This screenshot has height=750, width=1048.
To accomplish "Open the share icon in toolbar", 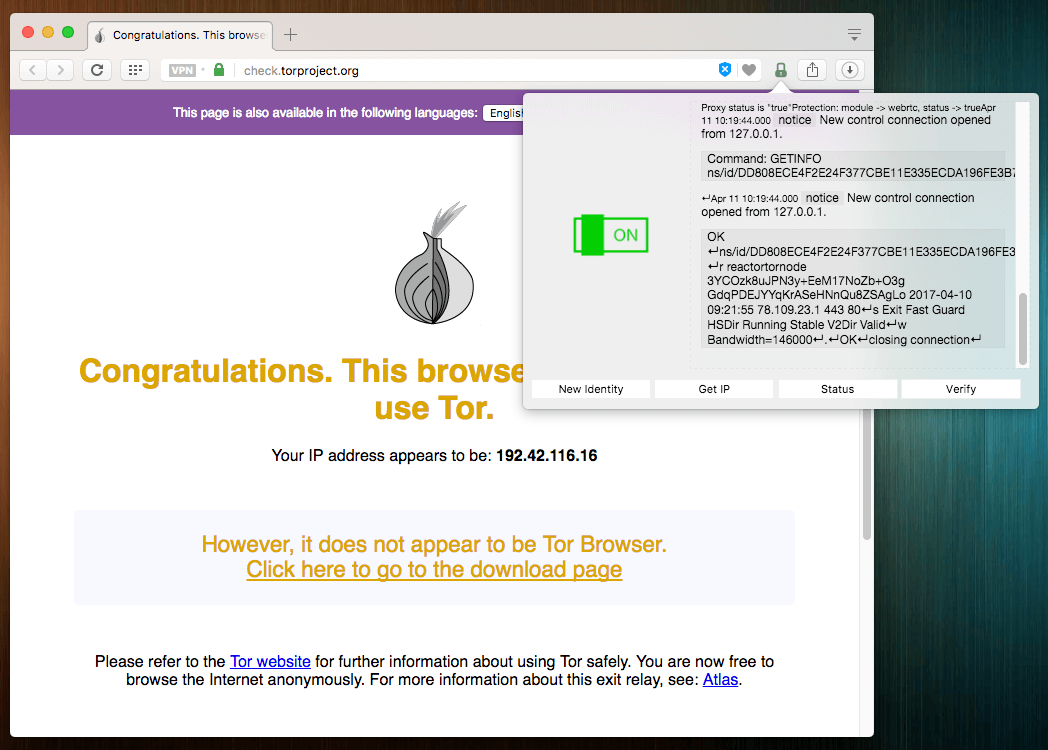I will pos(812,70).
